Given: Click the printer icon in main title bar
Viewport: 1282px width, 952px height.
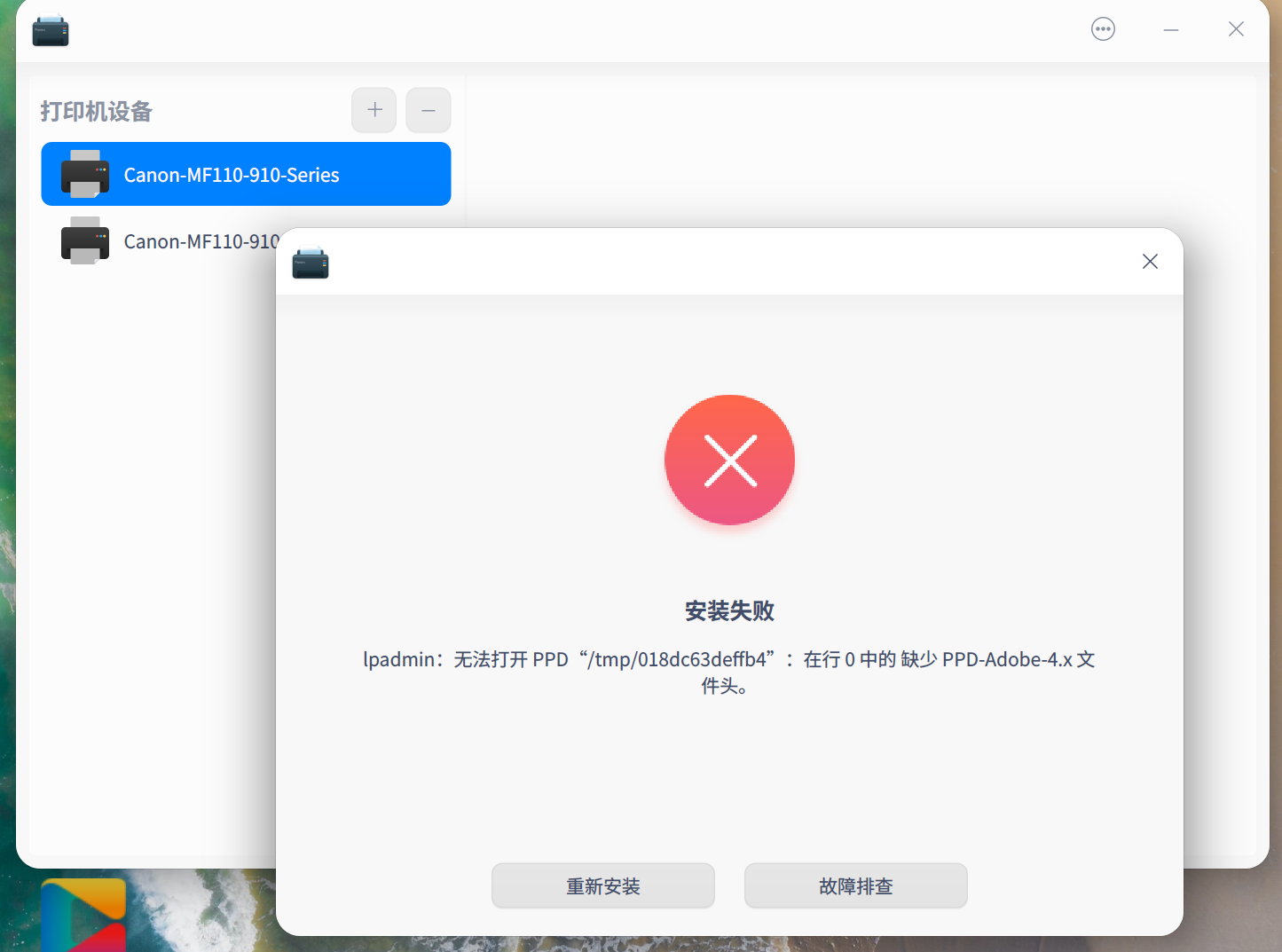Looking at the screenshot, I should (51, 29).
